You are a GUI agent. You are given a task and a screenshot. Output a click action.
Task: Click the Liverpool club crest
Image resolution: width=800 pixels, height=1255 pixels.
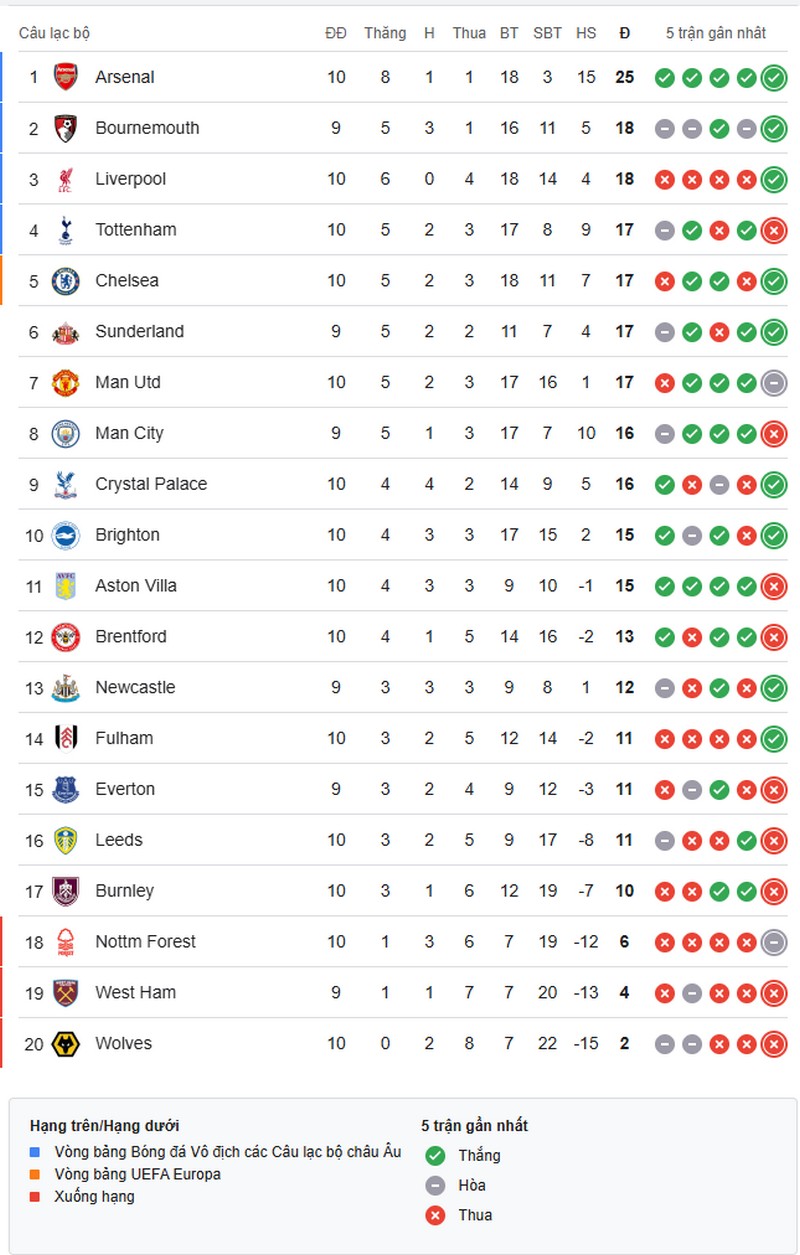coord(65,179)
